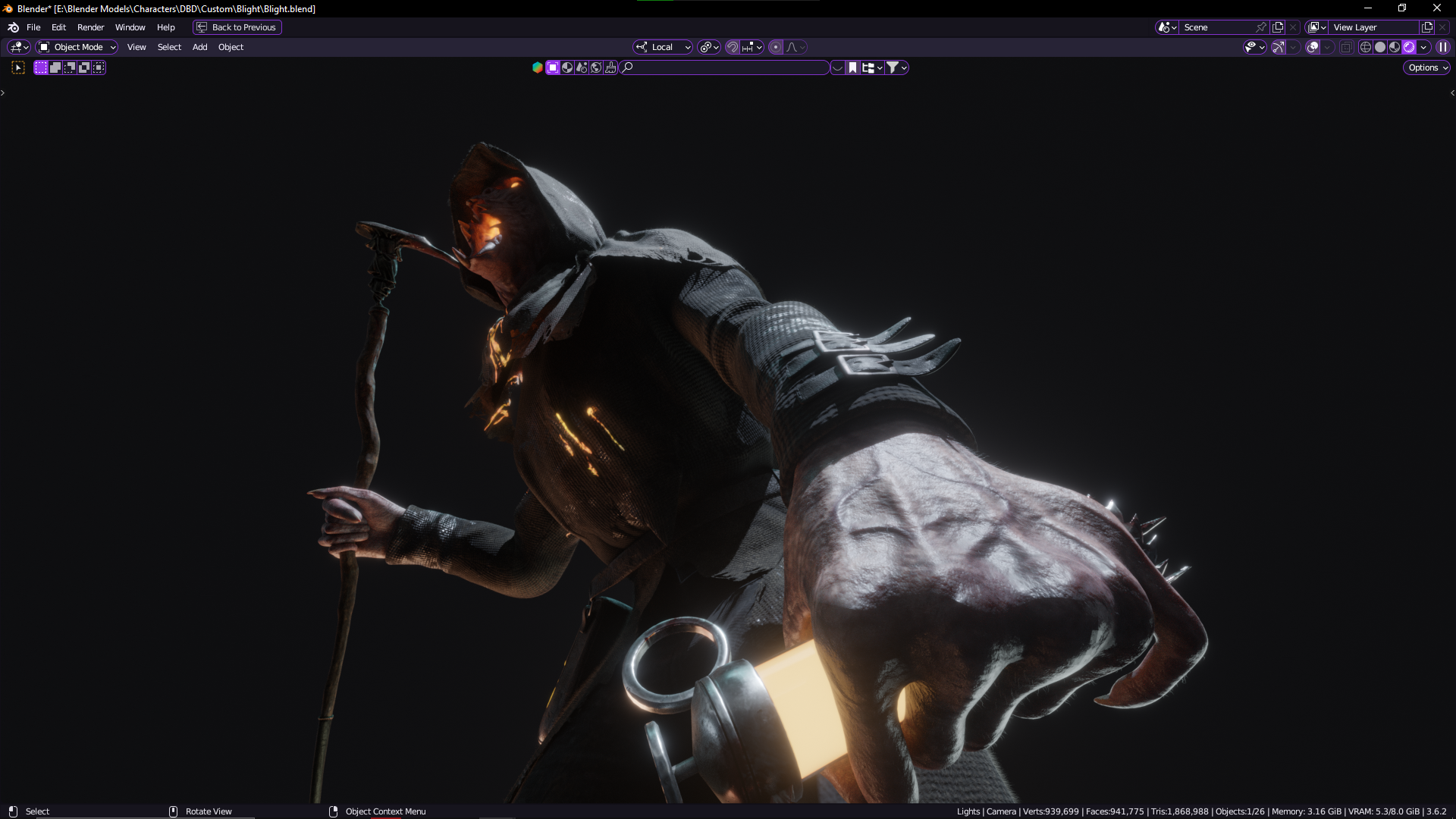Toggle proportional editing
The height and width of the screenshot is (819, 1456).
click(776, 47)
